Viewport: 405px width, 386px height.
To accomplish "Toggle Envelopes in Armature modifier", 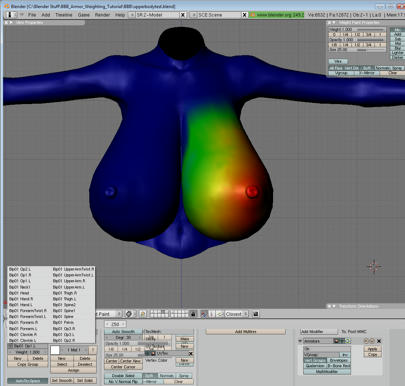I will click(x=338, y=360).
